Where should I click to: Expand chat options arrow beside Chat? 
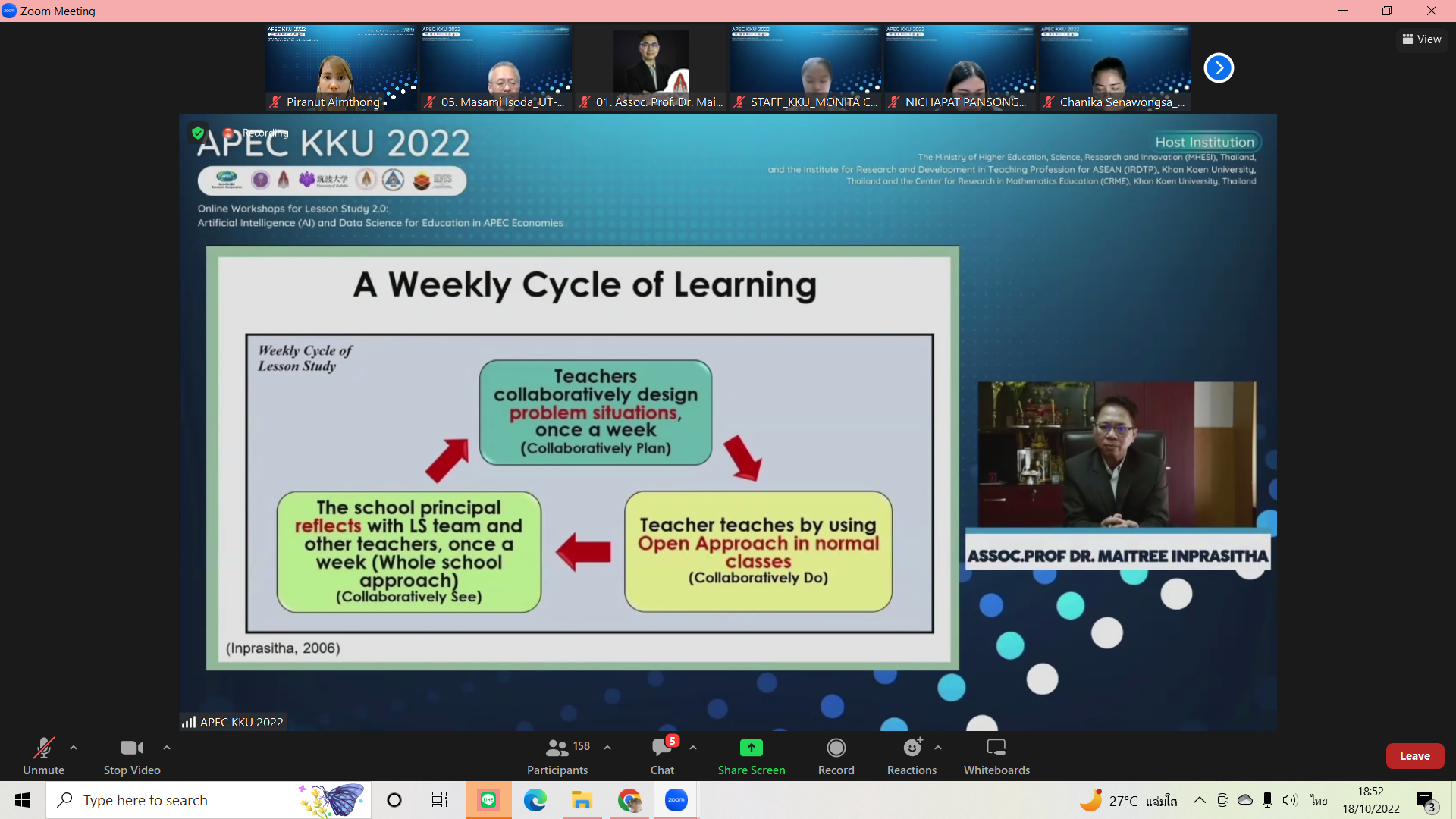tap(693, 748)
